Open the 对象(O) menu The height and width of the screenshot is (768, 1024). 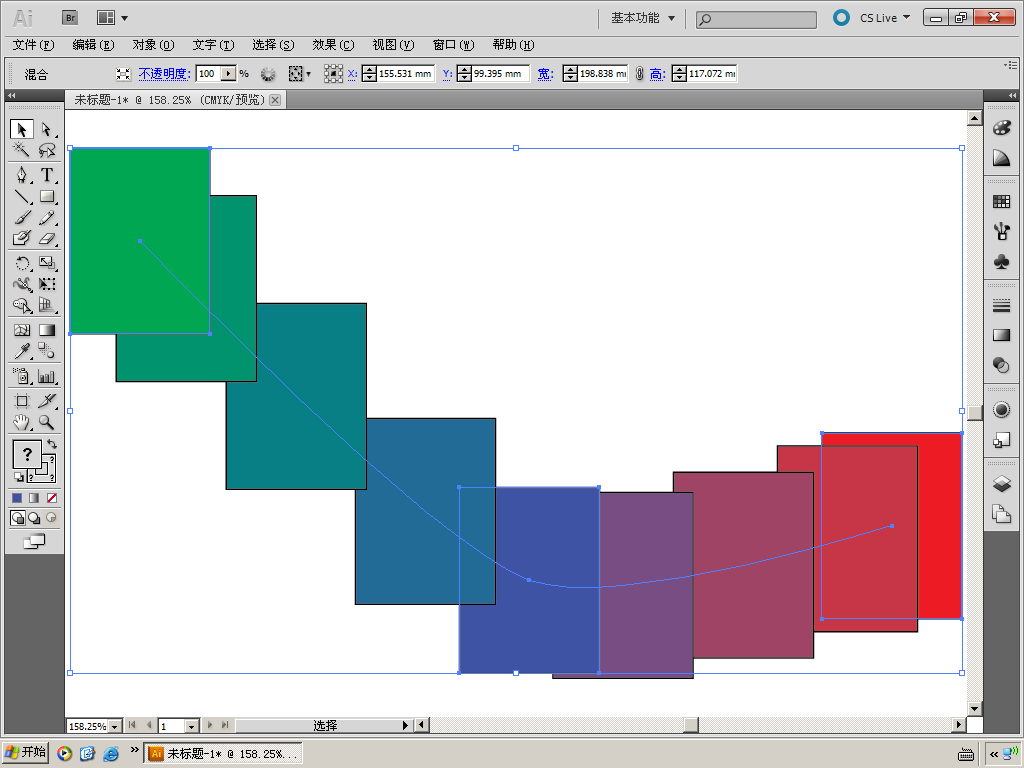[153, 45]
